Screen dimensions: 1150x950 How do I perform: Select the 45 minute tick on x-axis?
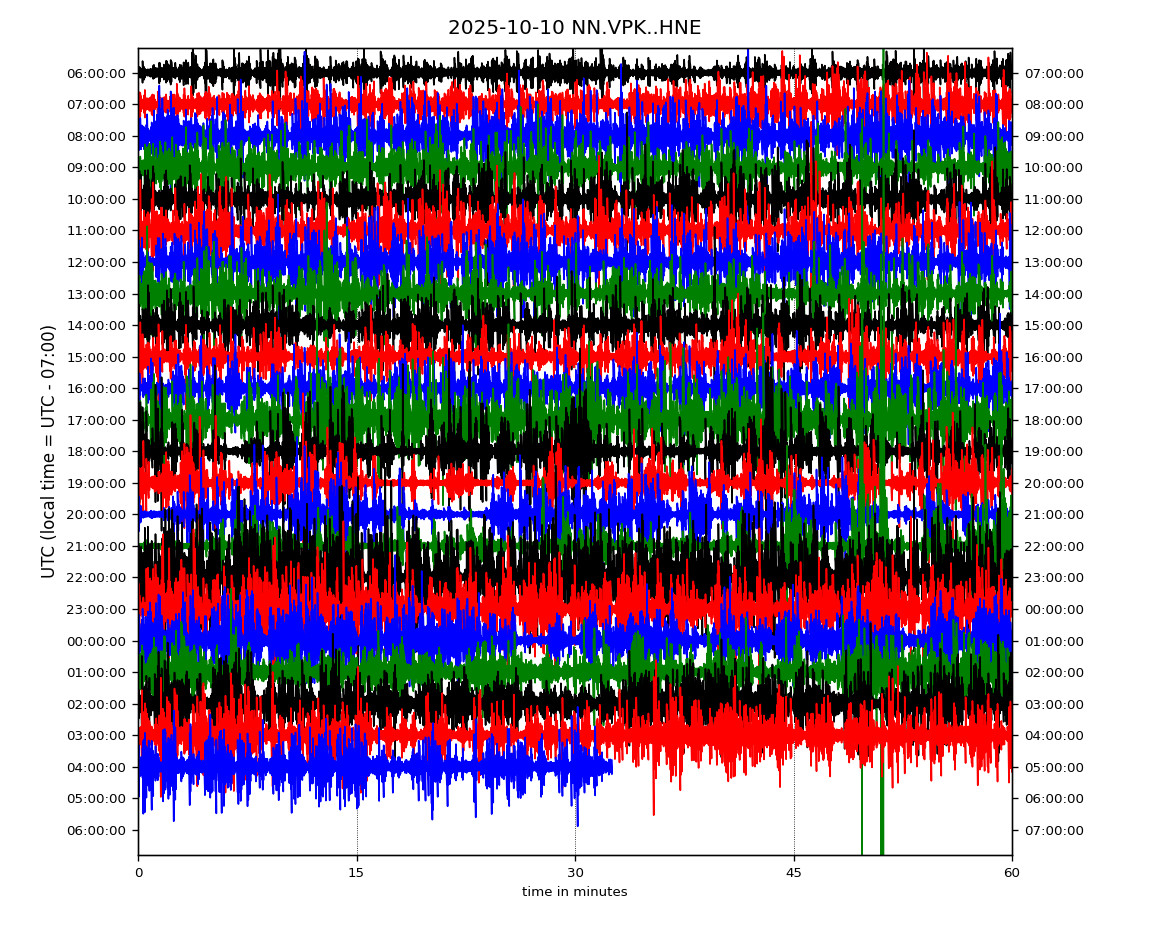tap(794, 873)
